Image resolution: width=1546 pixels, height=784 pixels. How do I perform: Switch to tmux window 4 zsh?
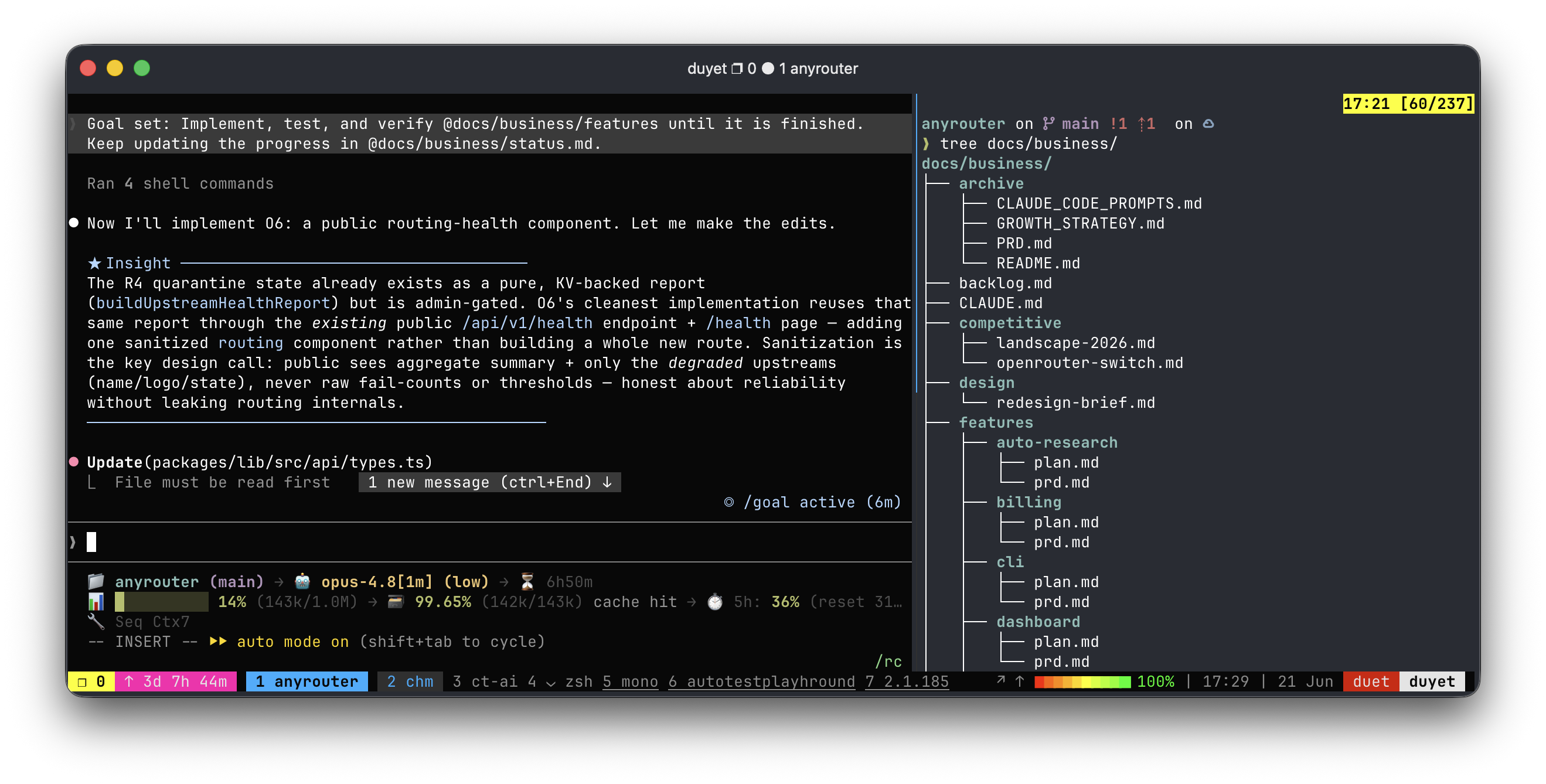pyautogui.click(x=560, y=681)
